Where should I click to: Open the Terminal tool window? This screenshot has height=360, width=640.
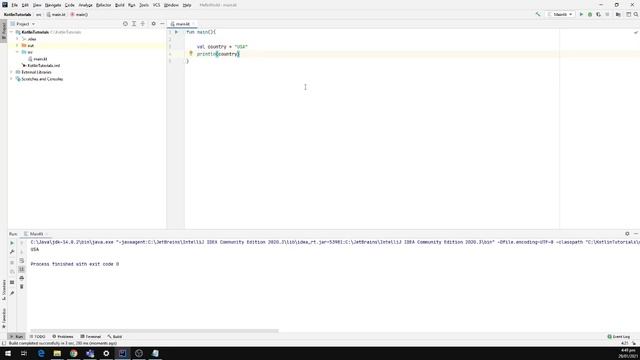pos(91,337)
